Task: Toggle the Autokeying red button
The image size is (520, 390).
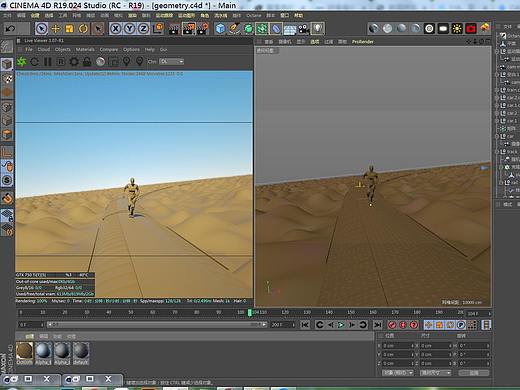Action: coord(403,325)
